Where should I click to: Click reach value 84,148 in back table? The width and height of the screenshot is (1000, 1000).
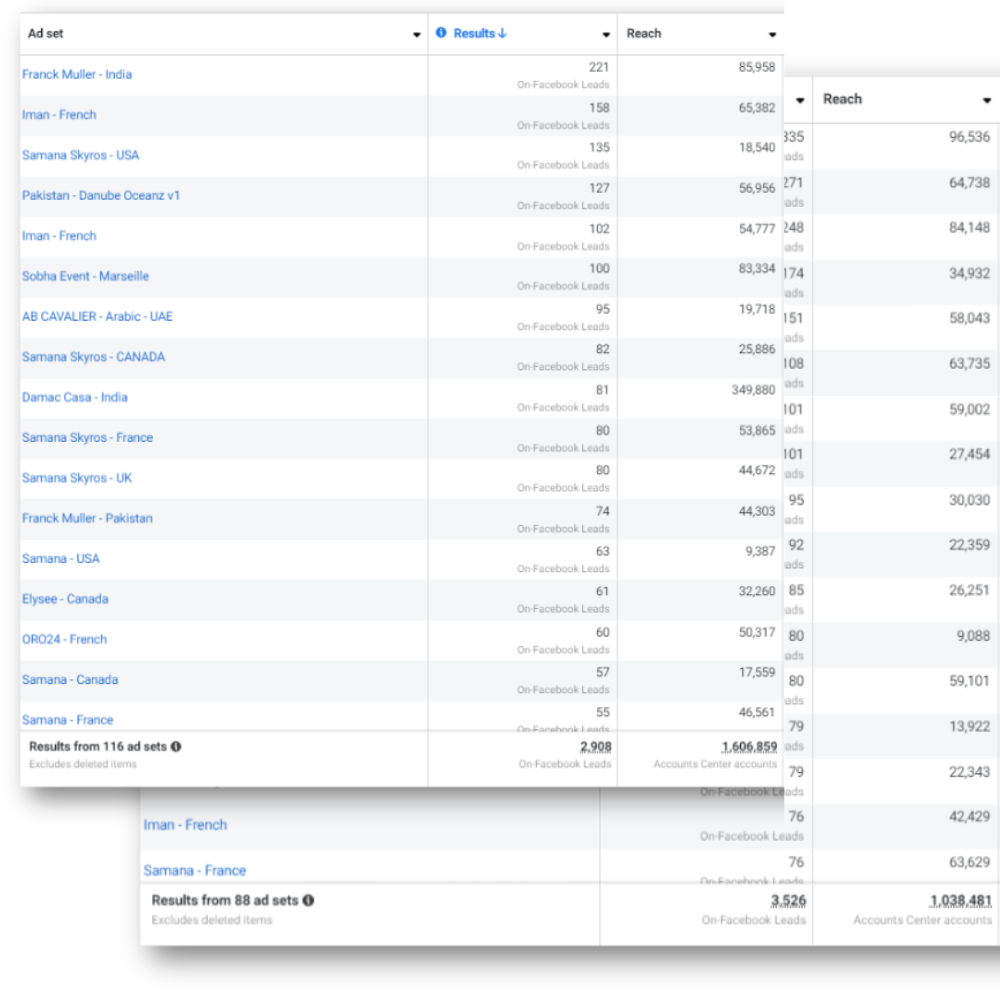tap(969, 228)
